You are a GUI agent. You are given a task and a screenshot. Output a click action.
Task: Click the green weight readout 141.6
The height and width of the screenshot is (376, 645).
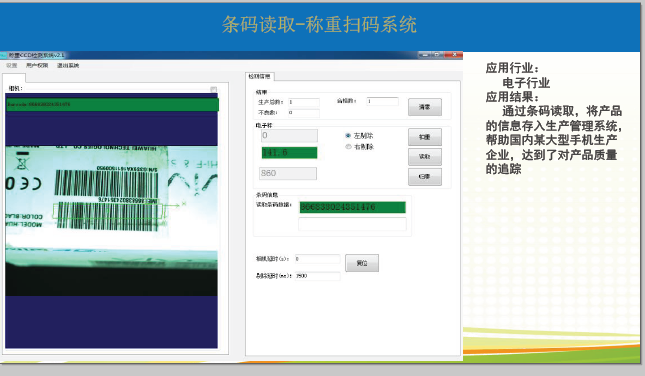pos(290,153)
